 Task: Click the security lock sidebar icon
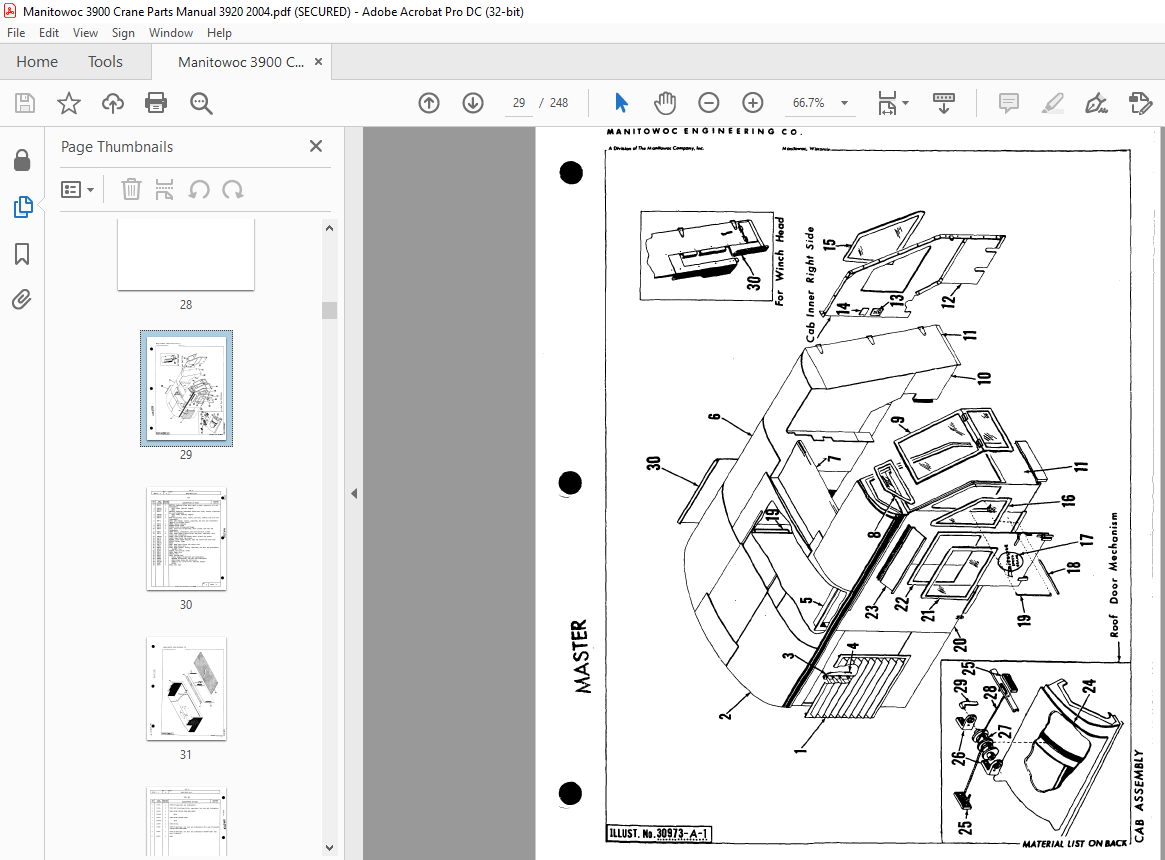point(22,160)
